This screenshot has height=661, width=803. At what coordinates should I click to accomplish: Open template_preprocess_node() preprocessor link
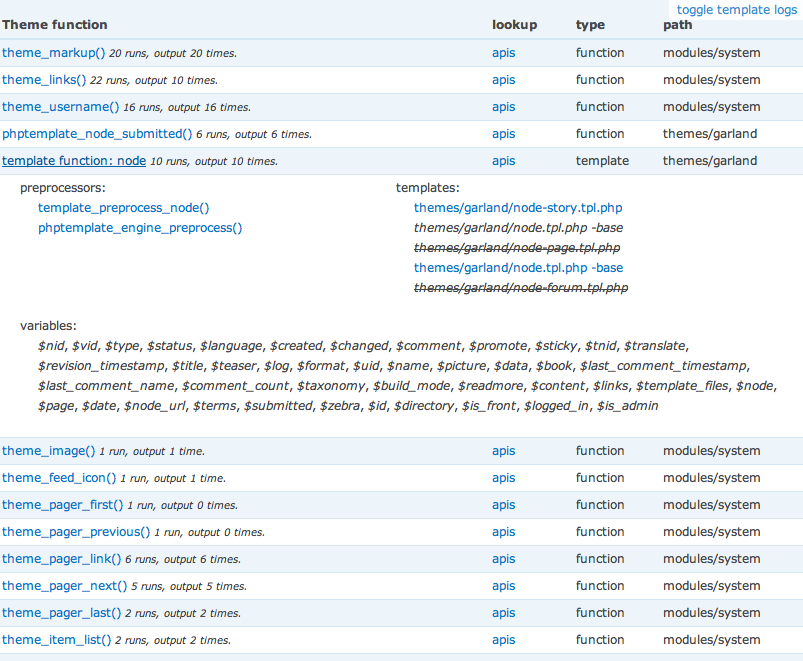point(123,208)
